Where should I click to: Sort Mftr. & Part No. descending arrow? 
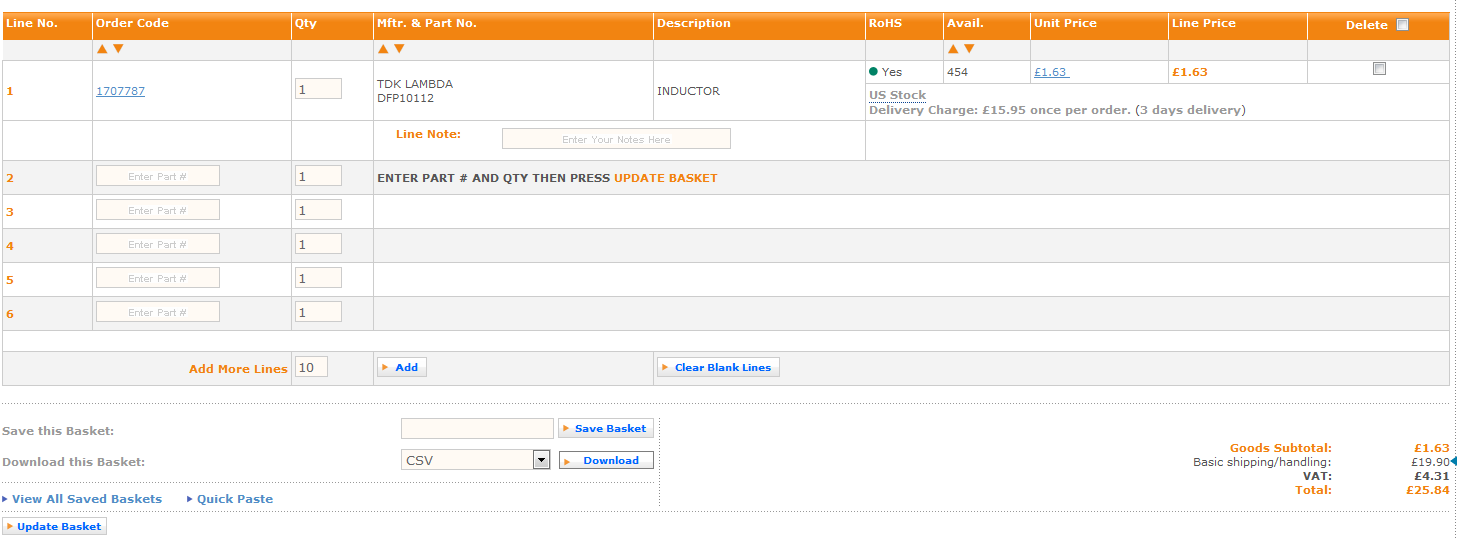[x=399, y=49]
